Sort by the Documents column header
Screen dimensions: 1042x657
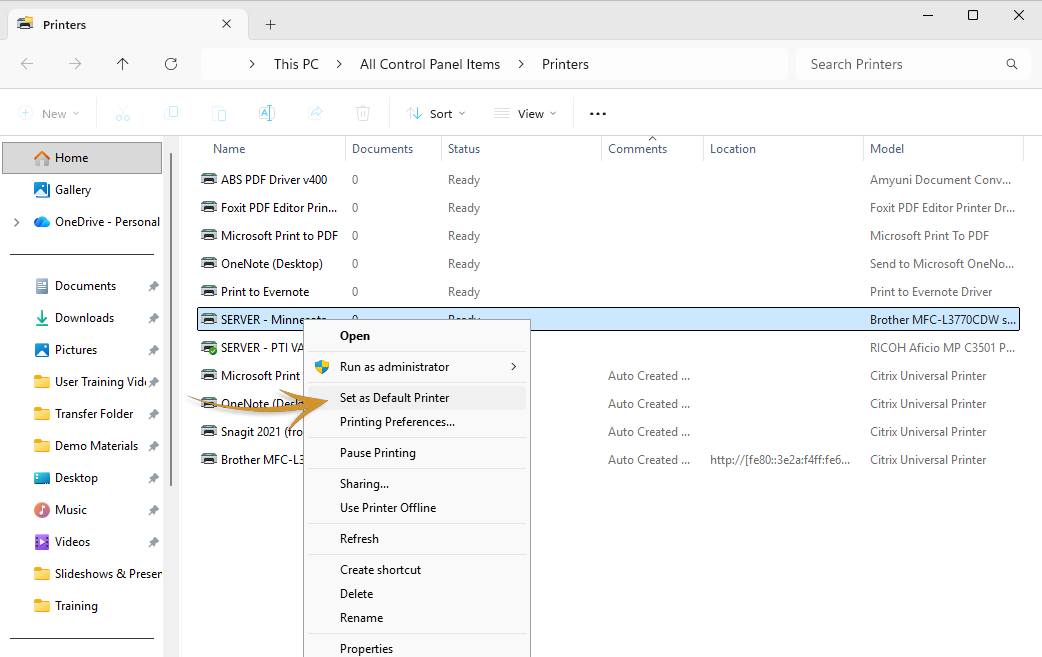tap(382, 149)
